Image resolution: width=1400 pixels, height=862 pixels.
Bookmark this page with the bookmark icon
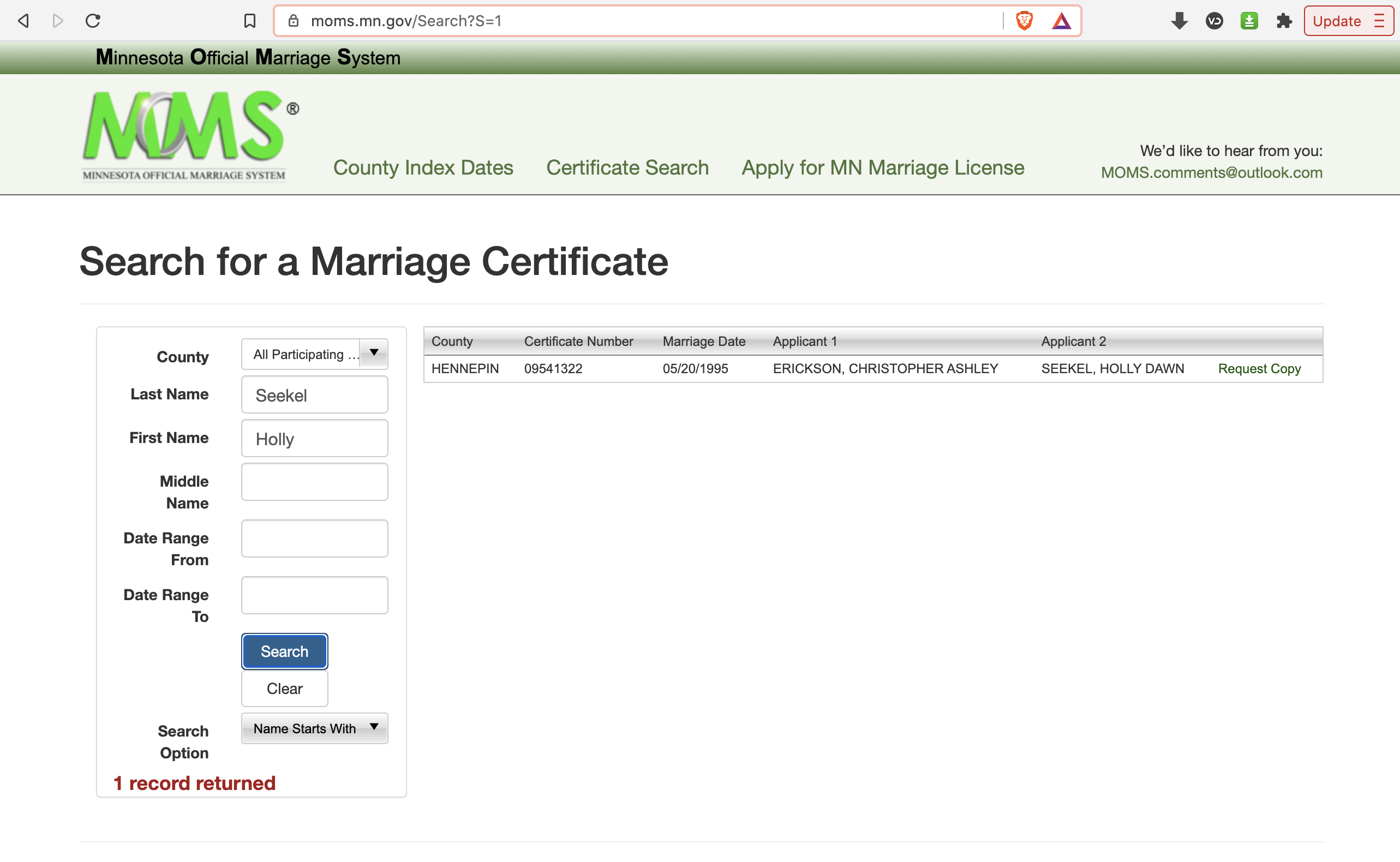coord(249,21)
